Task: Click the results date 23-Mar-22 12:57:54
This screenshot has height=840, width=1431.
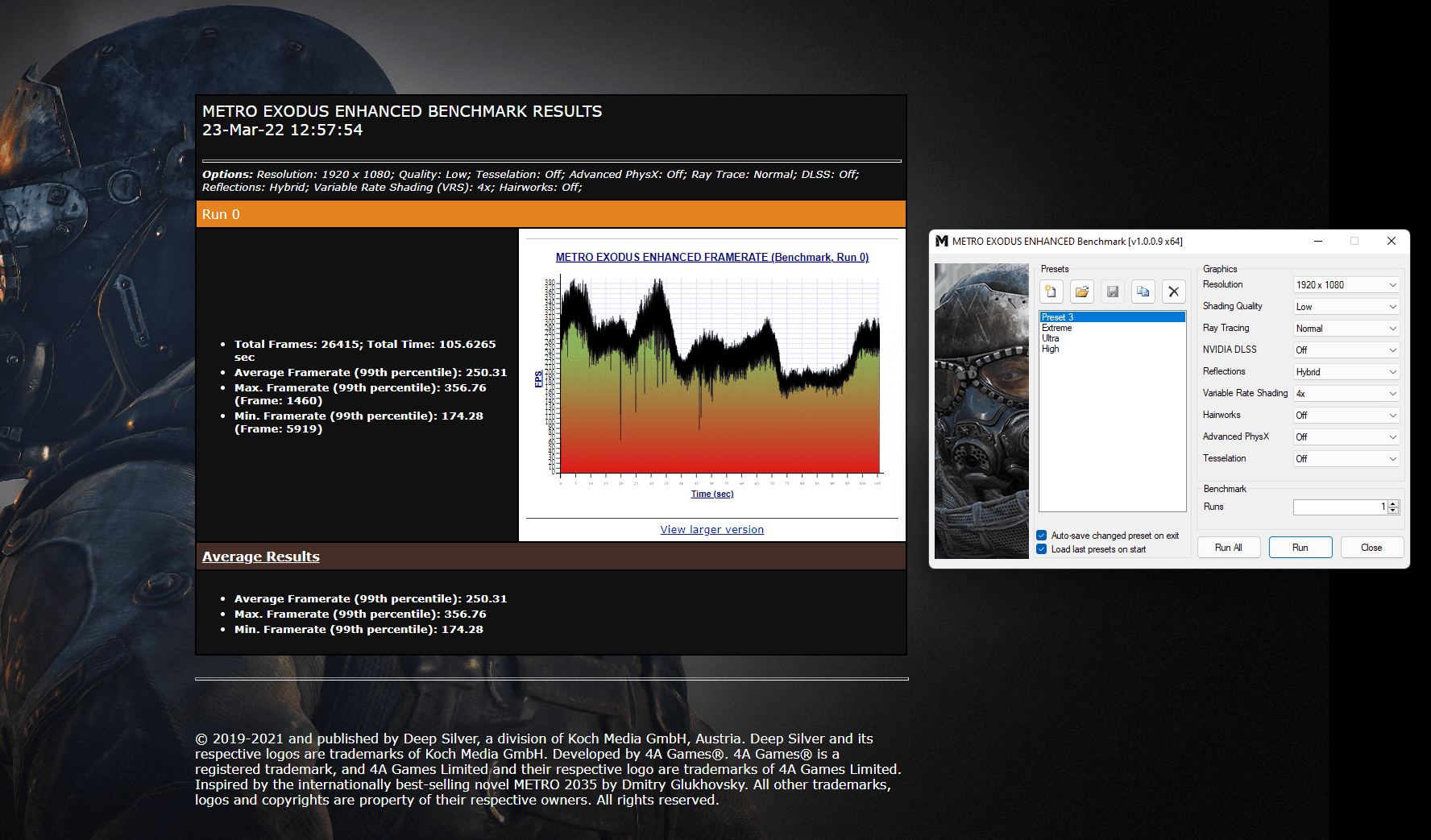Action: click(x=282, y=130)
